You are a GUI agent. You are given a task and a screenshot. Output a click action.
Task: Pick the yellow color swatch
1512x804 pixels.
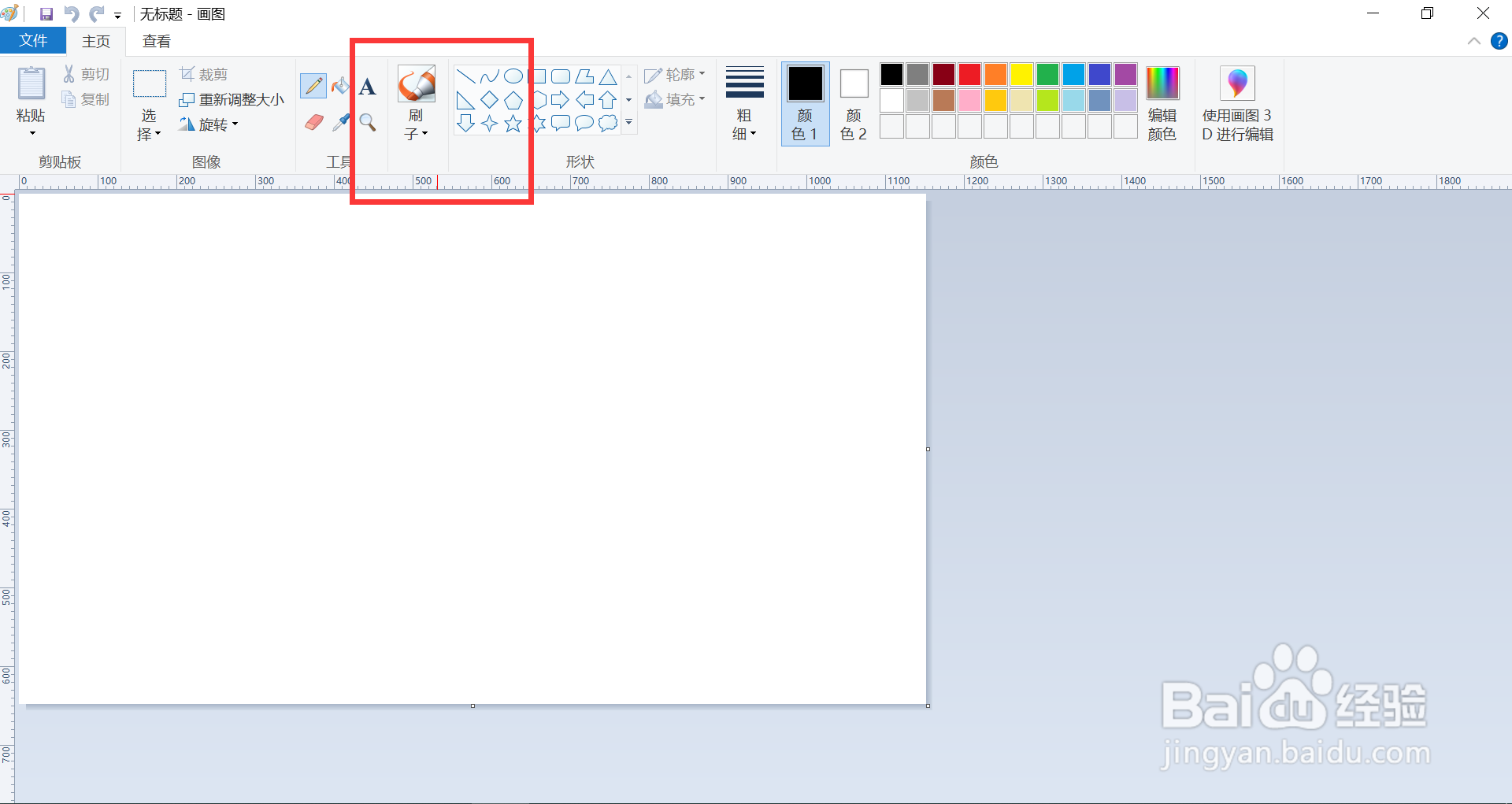1021,75
